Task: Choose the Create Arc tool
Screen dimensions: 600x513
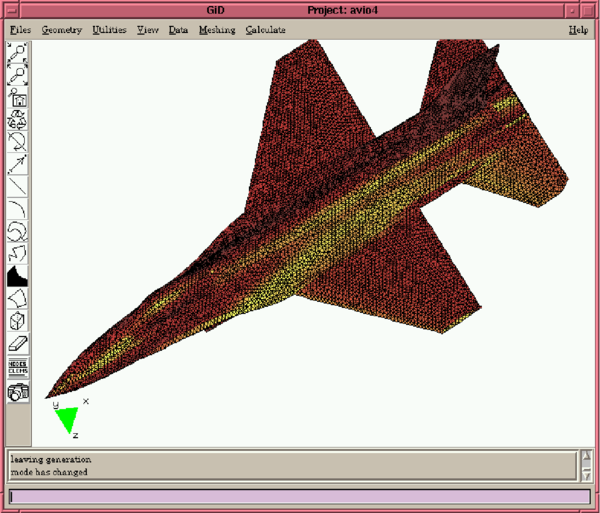Action: pos(18,208)
